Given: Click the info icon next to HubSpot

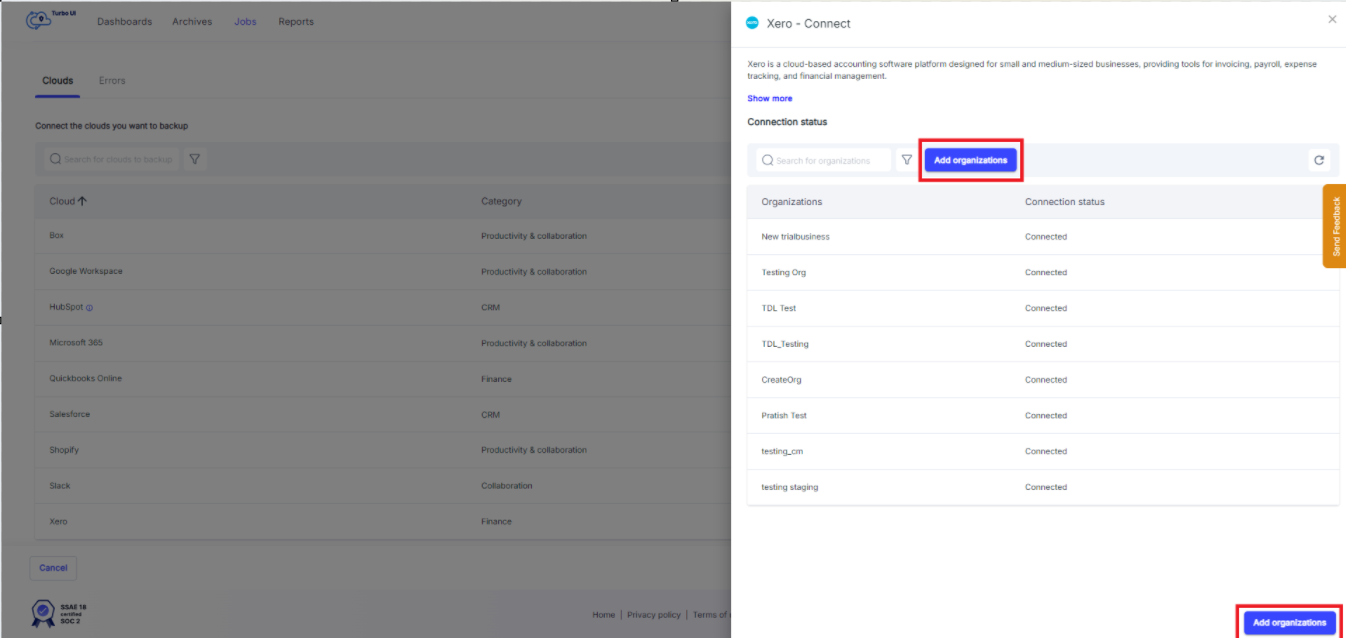Looking at the screenshot, I should [x=90, y=307].
